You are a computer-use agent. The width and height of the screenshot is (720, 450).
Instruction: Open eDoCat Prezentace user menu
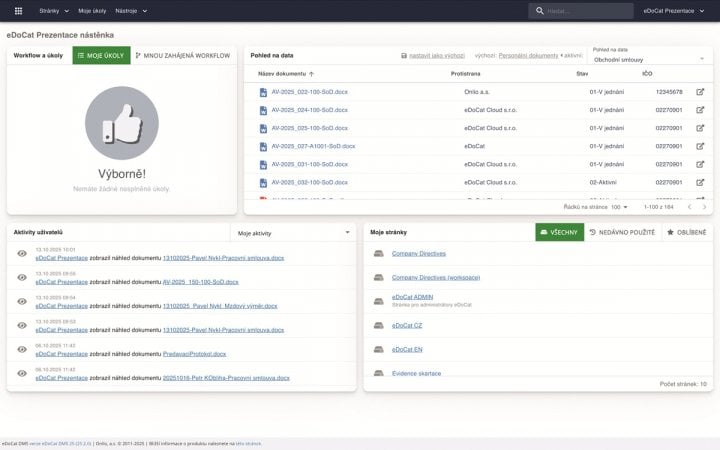click(674, 11)
